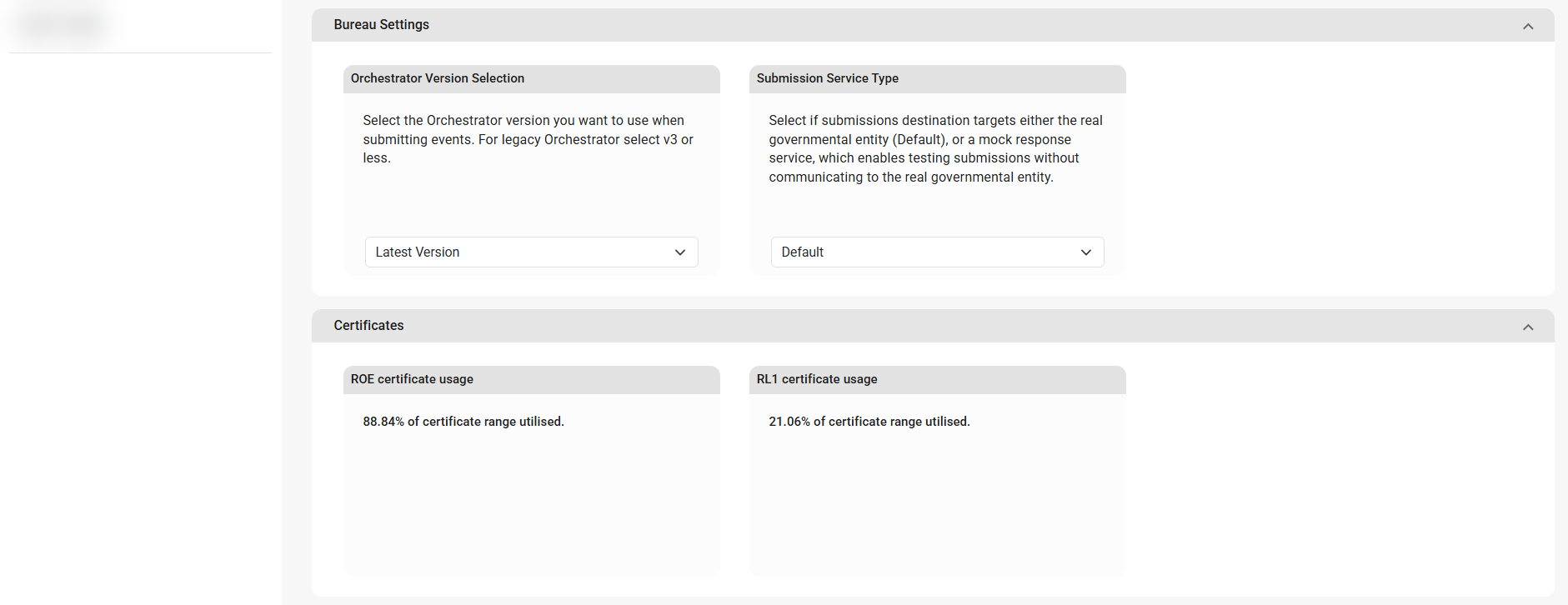Click the ROE certificate usage heading
The height and width of the screenshot is (605, 1568).
tap(412, 379)
